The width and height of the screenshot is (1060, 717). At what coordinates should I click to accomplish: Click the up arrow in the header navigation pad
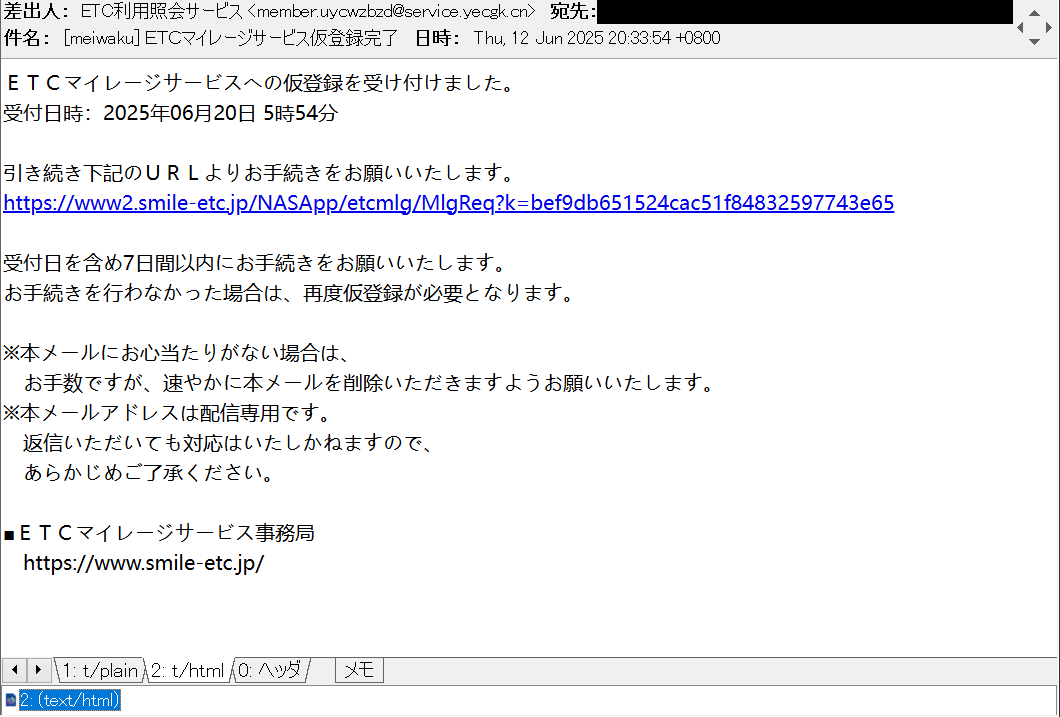click(x=1034, y=13)
